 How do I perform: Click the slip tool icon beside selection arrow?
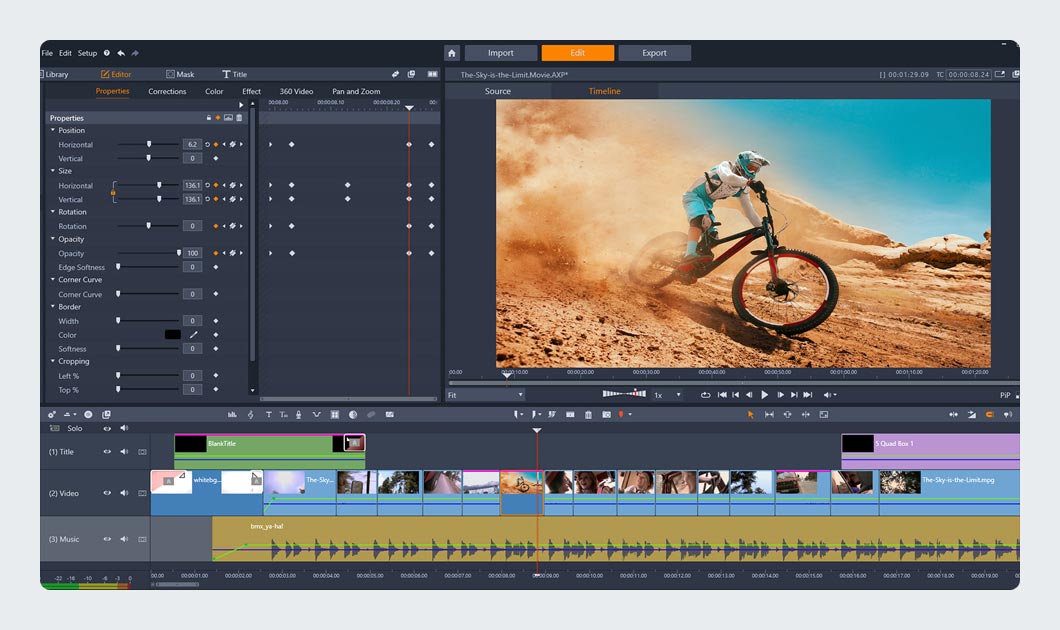pos(769,414)
